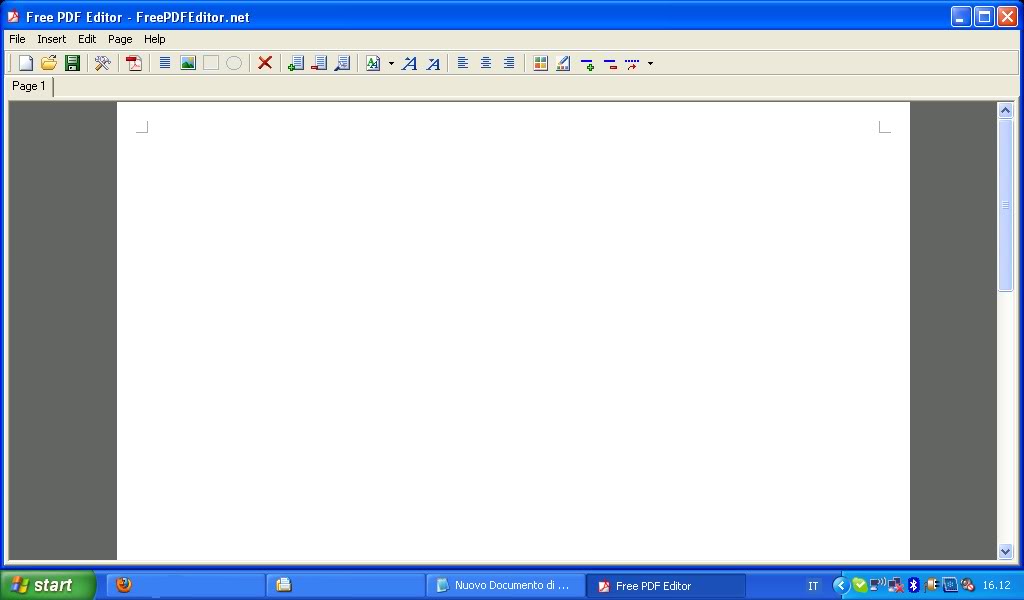Create a new document using toolbar icon
The width and height of the screenshot is (1024, 600).
pos(26,63)
